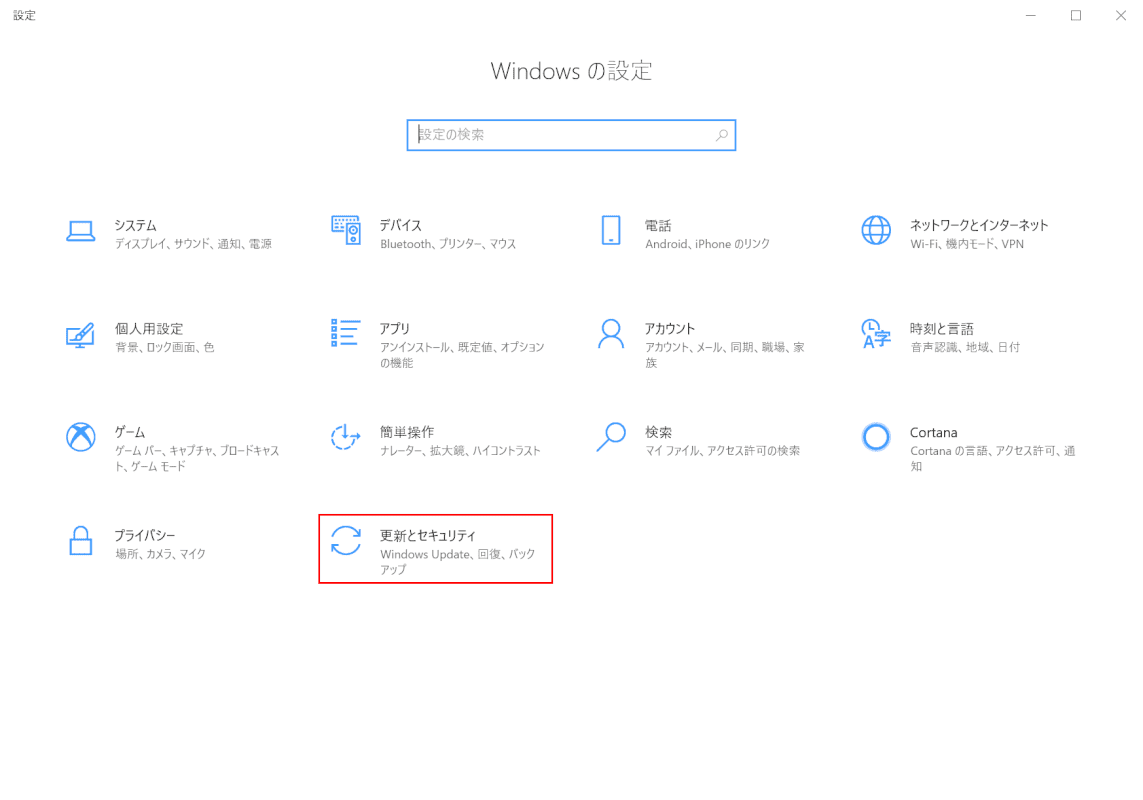This screenshot has height=800, width=1143.
Task: Click the ゲーム category title
Action: (130, 432)
